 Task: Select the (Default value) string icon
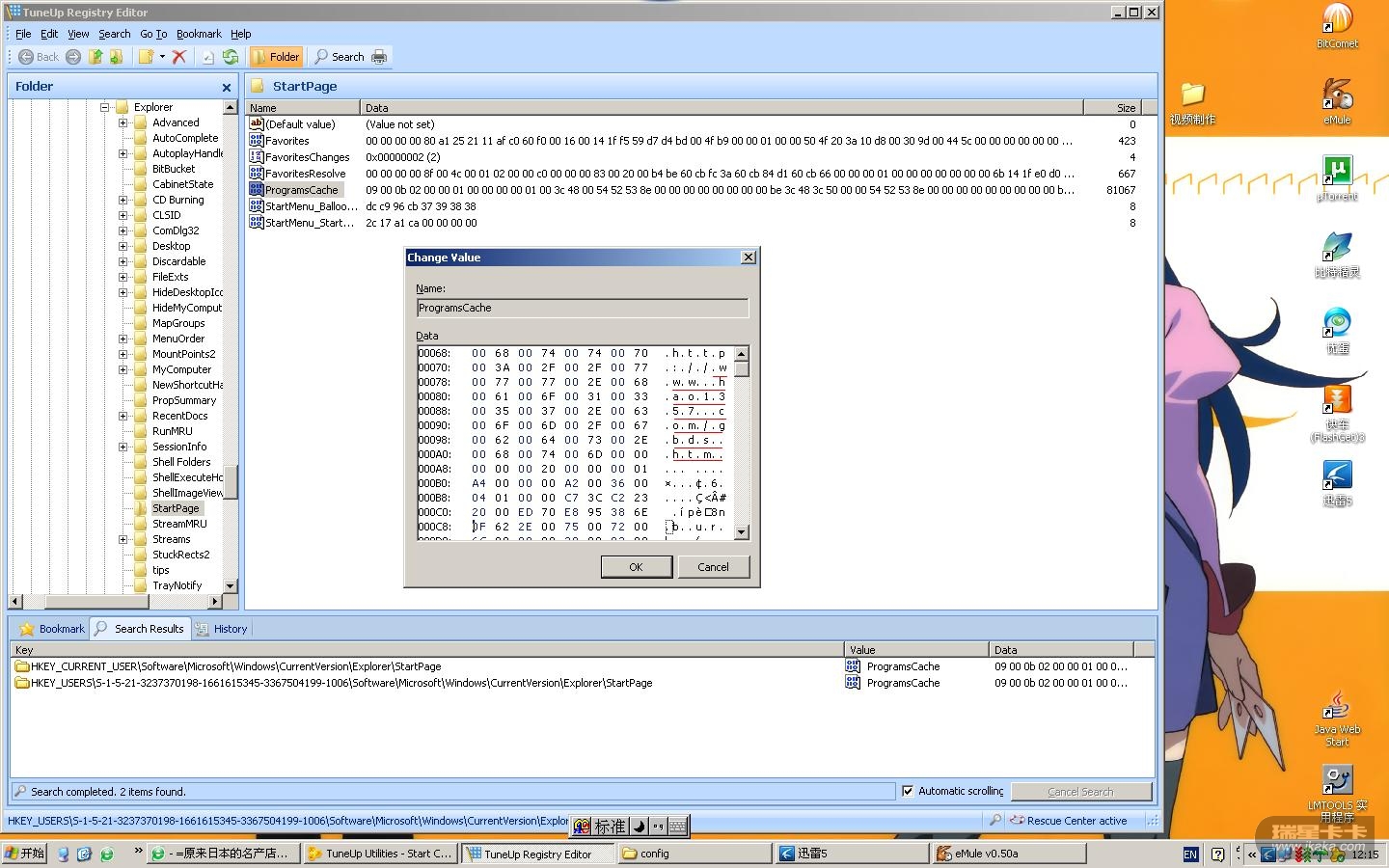[257, 123]
